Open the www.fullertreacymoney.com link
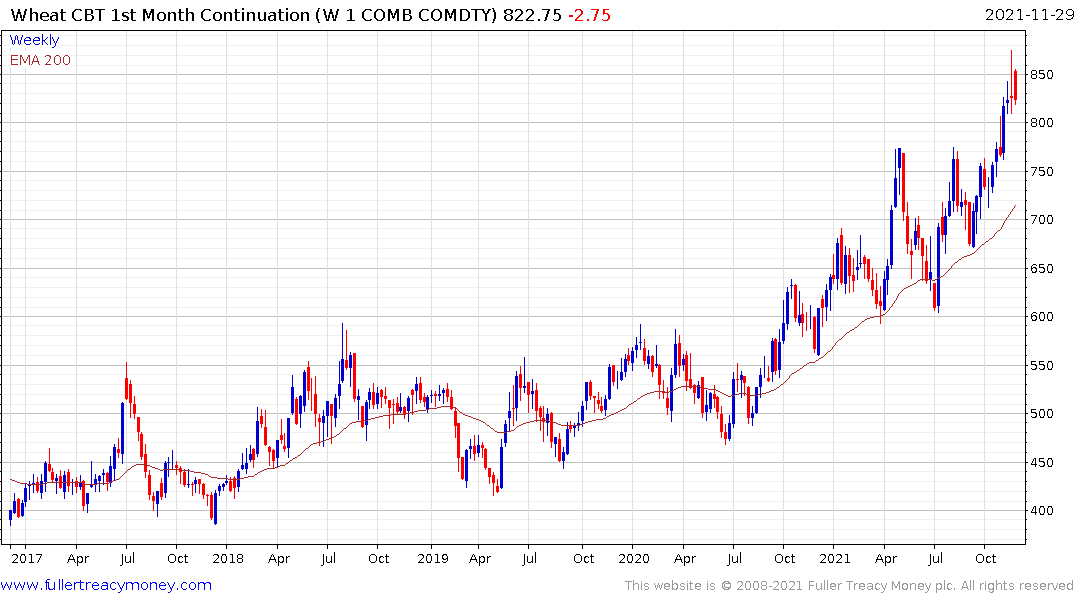 coord(106,585)
